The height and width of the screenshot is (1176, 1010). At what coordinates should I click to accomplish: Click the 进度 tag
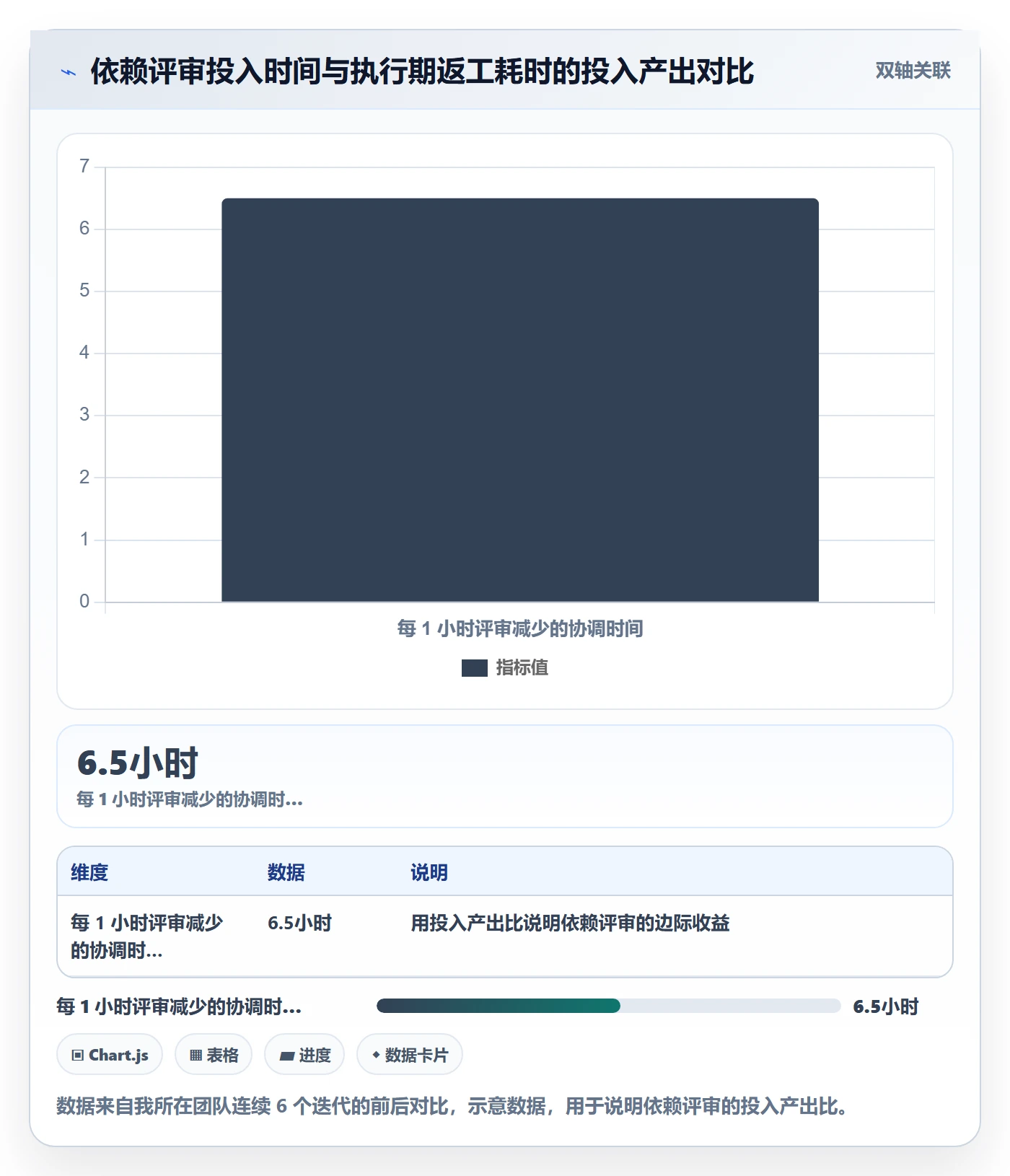pos(304,1055)
